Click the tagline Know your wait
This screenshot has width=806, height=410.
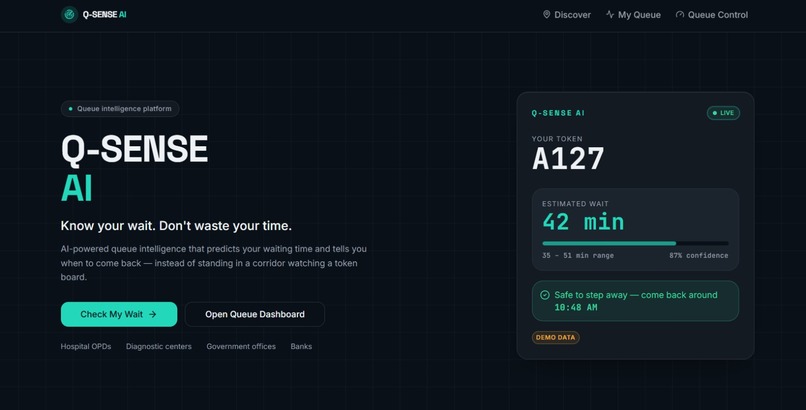176,226
